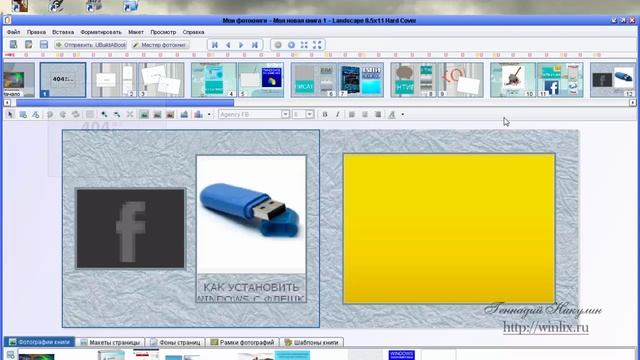Image resolution: width=640 pixels, height=360 pixels.
Task: Click the thumbnail strip right scroll arrow
Action: 633,103
